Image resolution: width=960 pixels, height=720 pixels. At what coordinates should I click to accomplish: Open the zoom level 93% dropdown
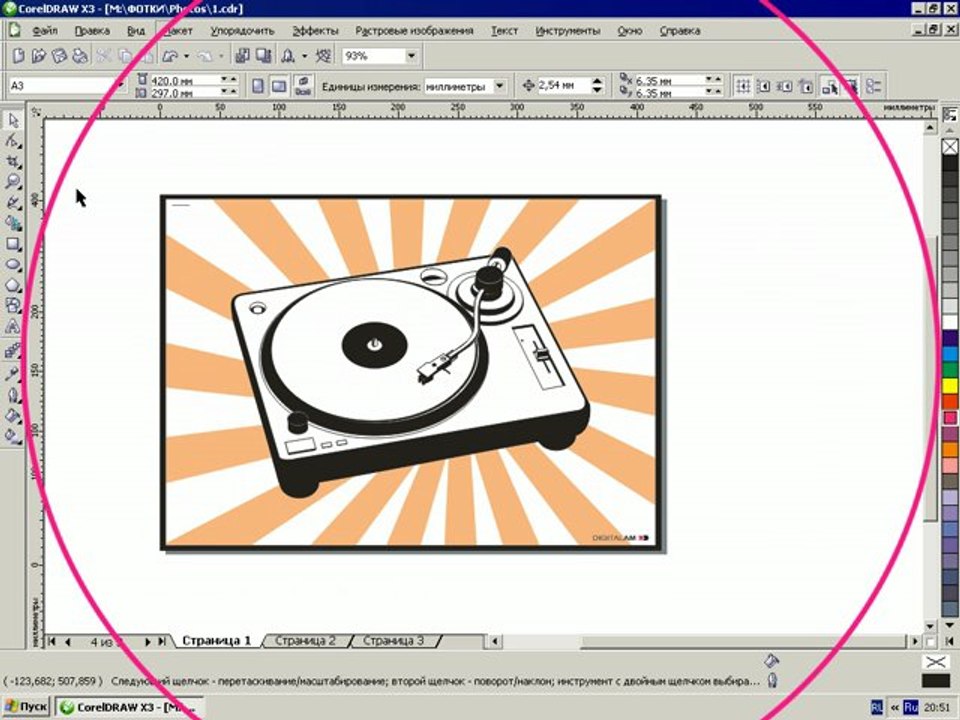point(411,56)
